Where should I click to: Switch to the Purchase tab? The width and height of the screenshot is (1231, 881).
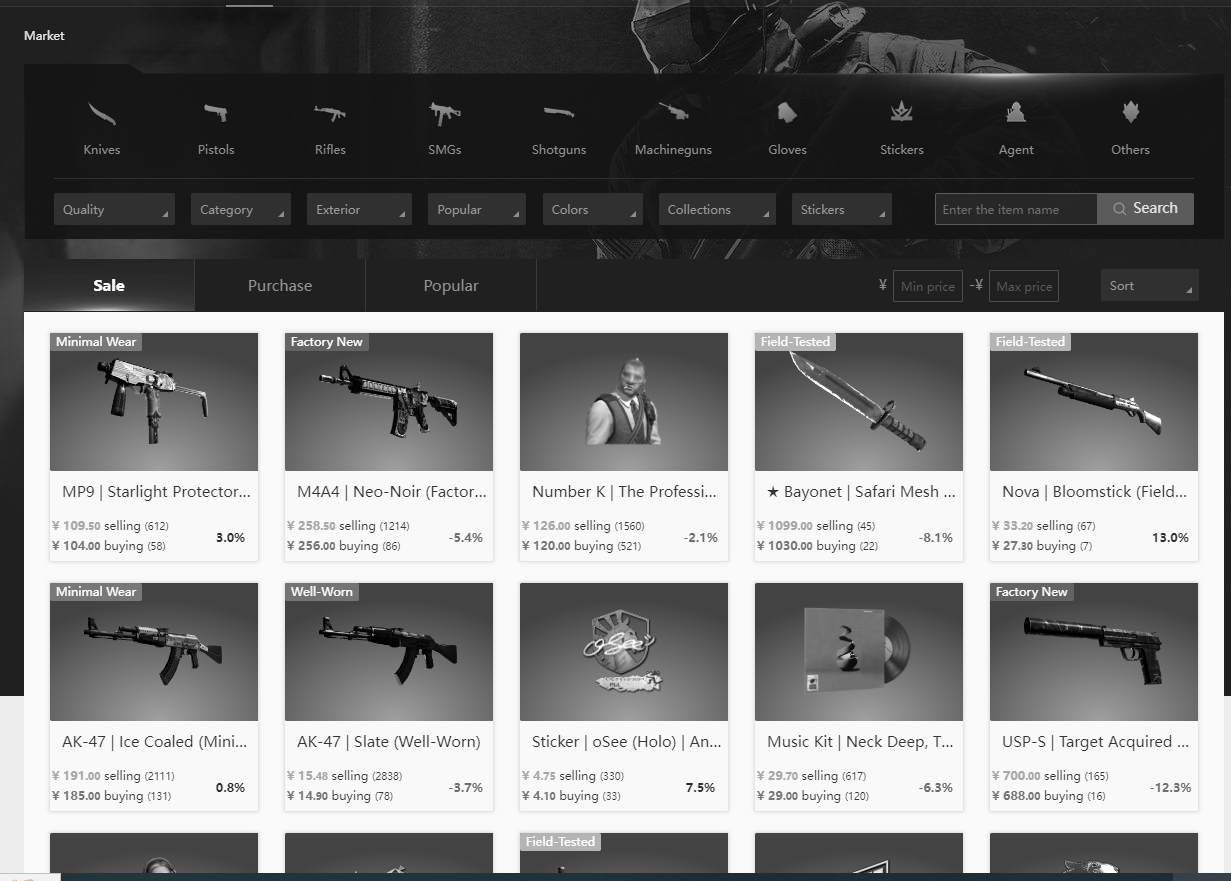(280, 286)
